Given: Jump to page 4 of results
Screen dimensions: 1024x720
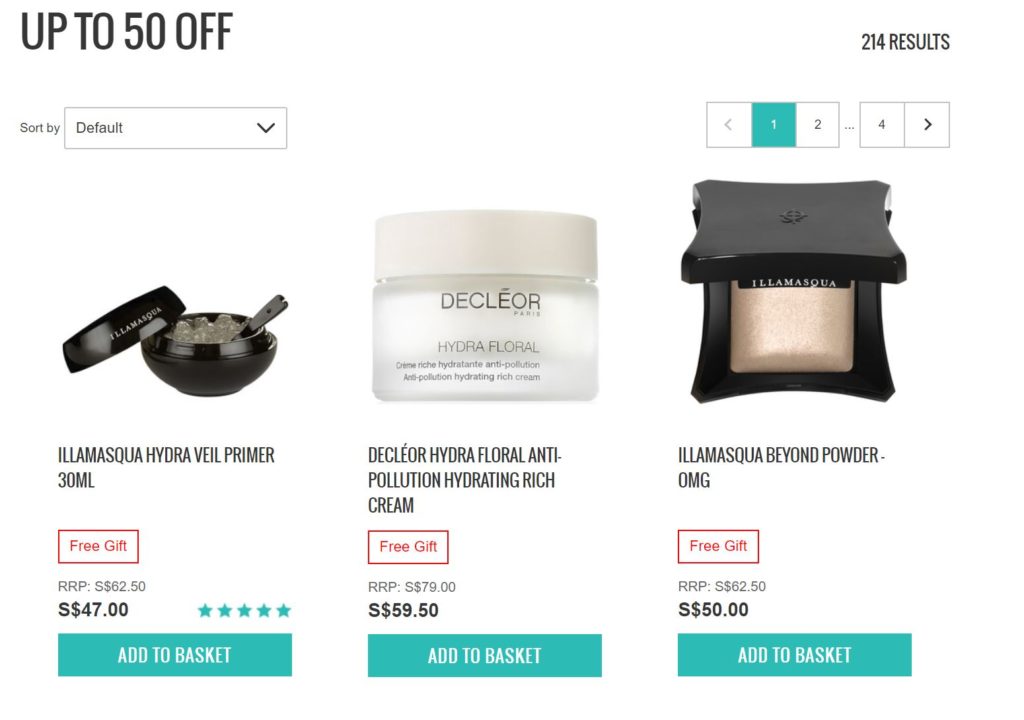Looking at the screenshot, I should point(882,125).
